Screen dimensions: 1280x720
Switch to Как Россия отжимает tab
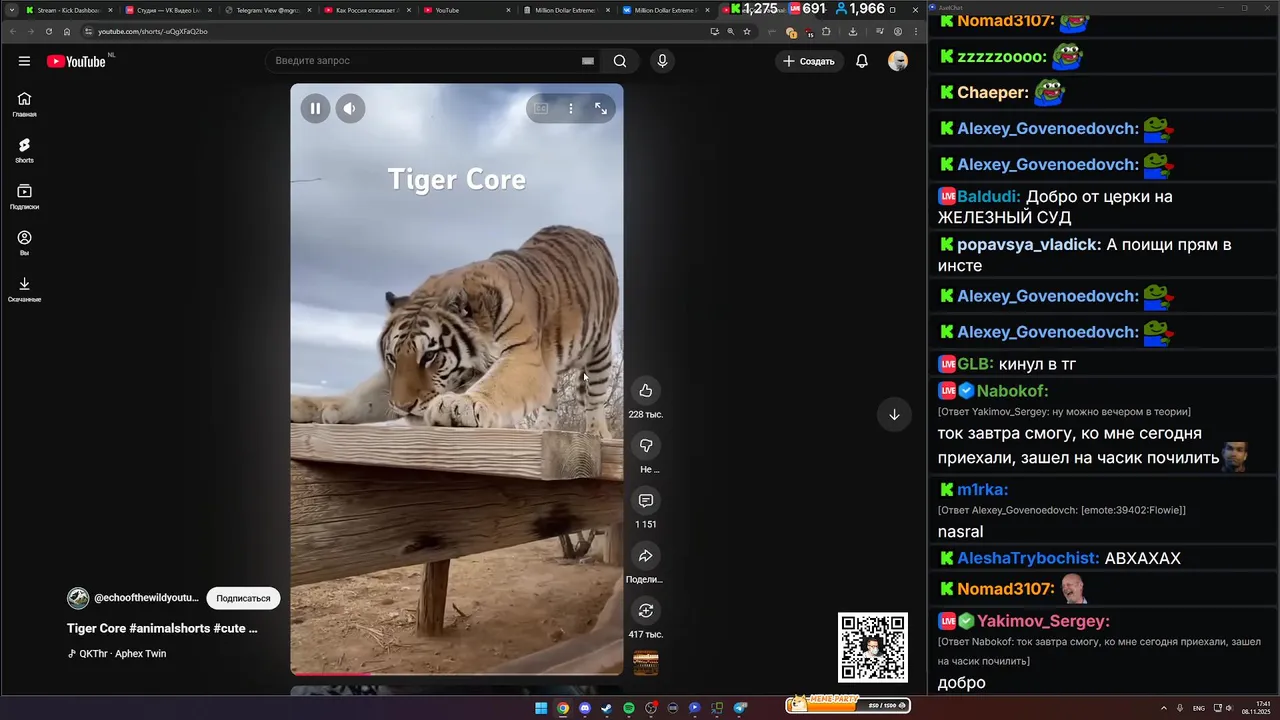(x=365, y=10)
